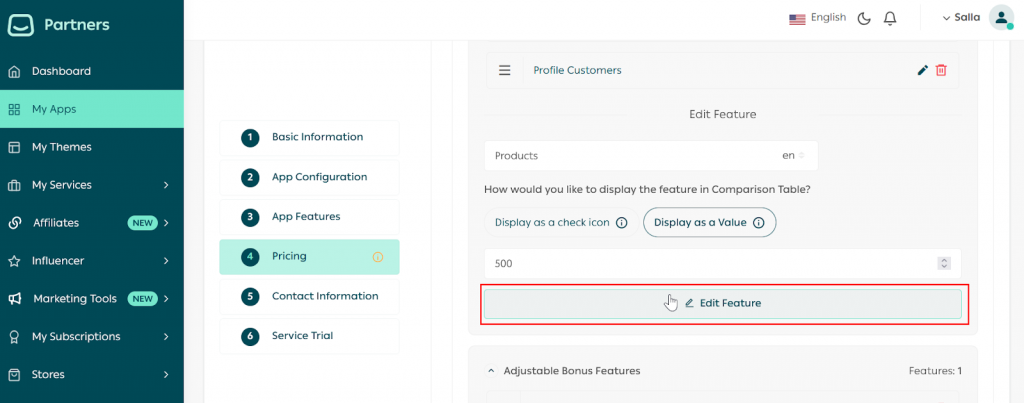Click the user avatar icon
This screenshot has height=403, width=1024.
pyautogui.click(x=1001, y=18)
